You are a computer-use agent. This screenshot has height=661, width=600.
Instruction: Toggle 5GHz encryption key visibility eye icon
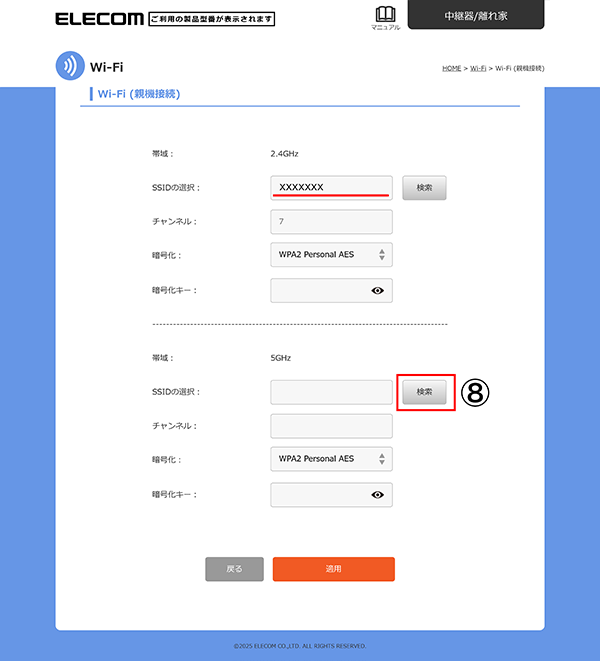(x=378, y=494)
